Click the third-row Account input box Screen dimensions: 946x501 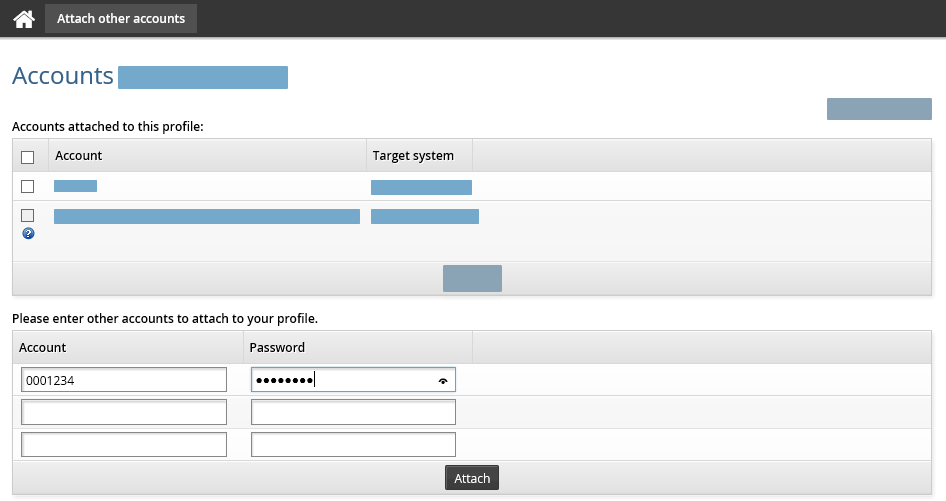[x=124, y=444]
